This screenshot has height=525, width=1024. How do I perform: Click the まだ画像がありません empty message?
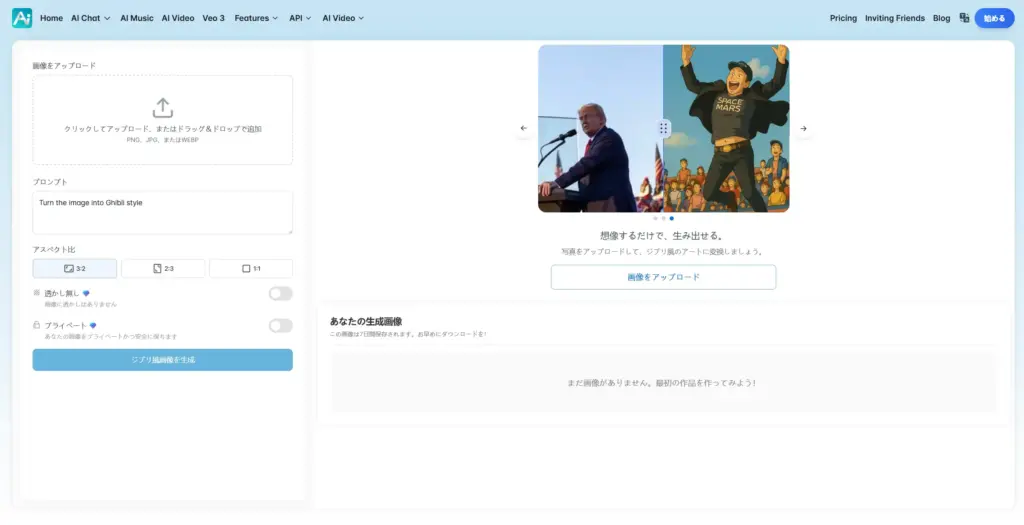(662, 383)
